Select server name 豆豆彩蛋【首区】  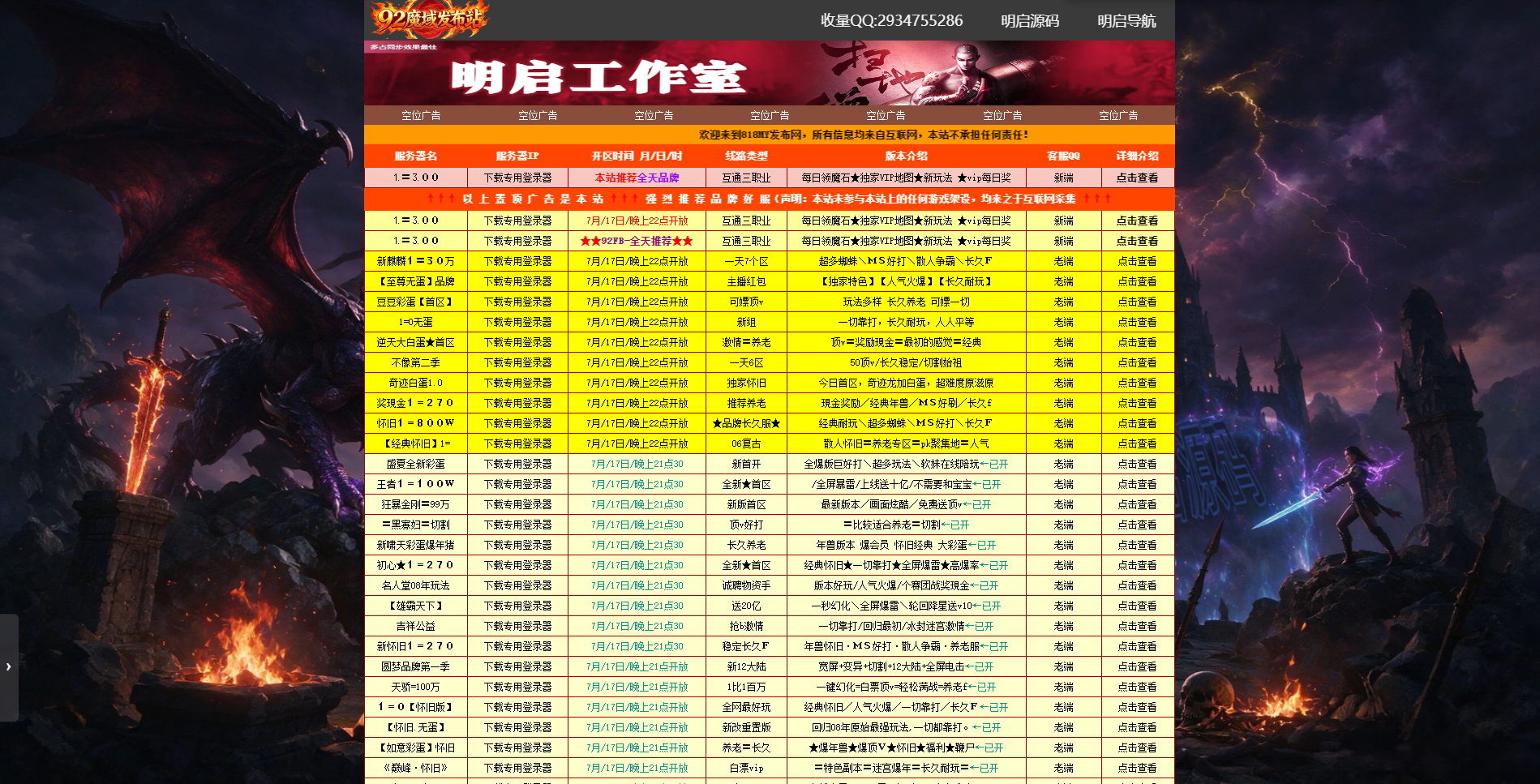[x=416, y=302]
